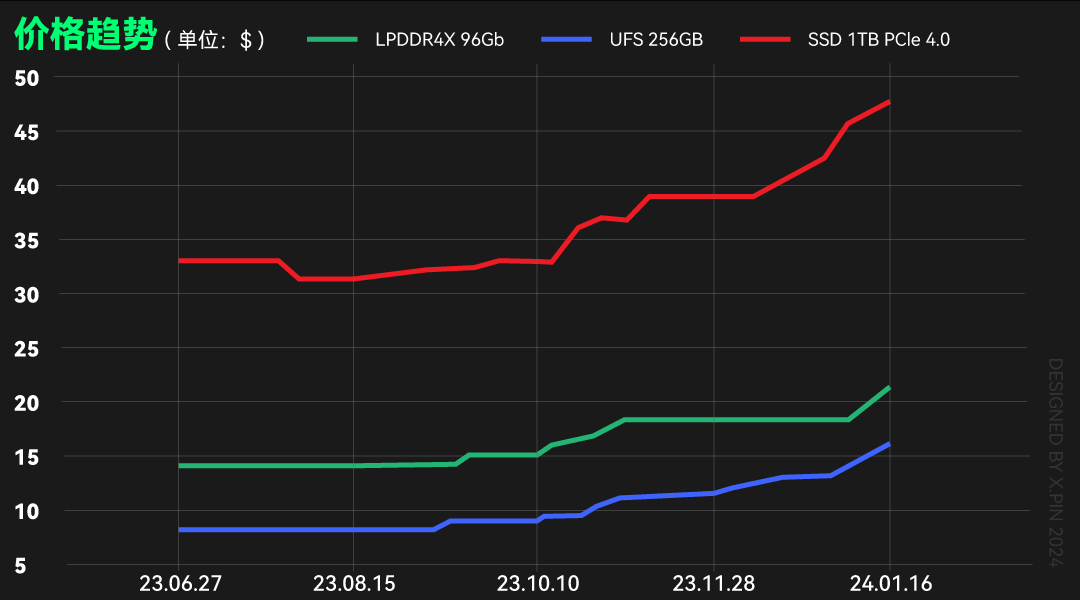Select the UFS 256GB legend label
The height and width of the screenshot is (600, 1080).
[656, 40]
